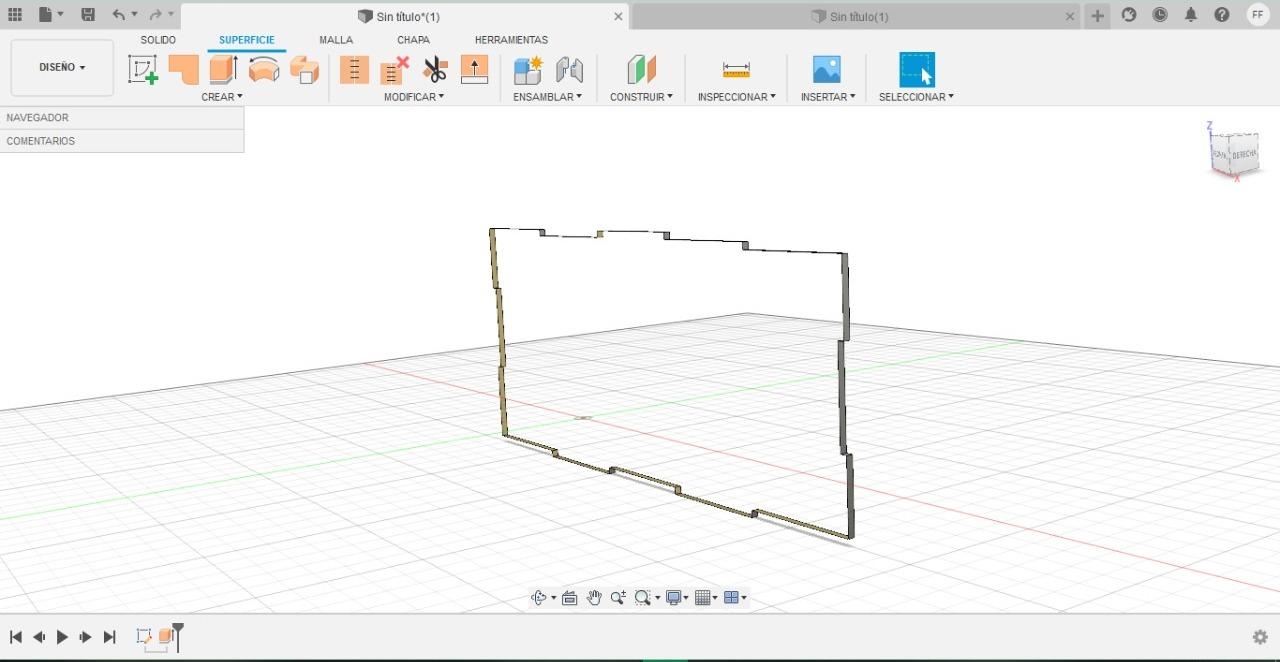Open the data panel grid icon
Screen dimensions: 1280x662
pos(15,15)
